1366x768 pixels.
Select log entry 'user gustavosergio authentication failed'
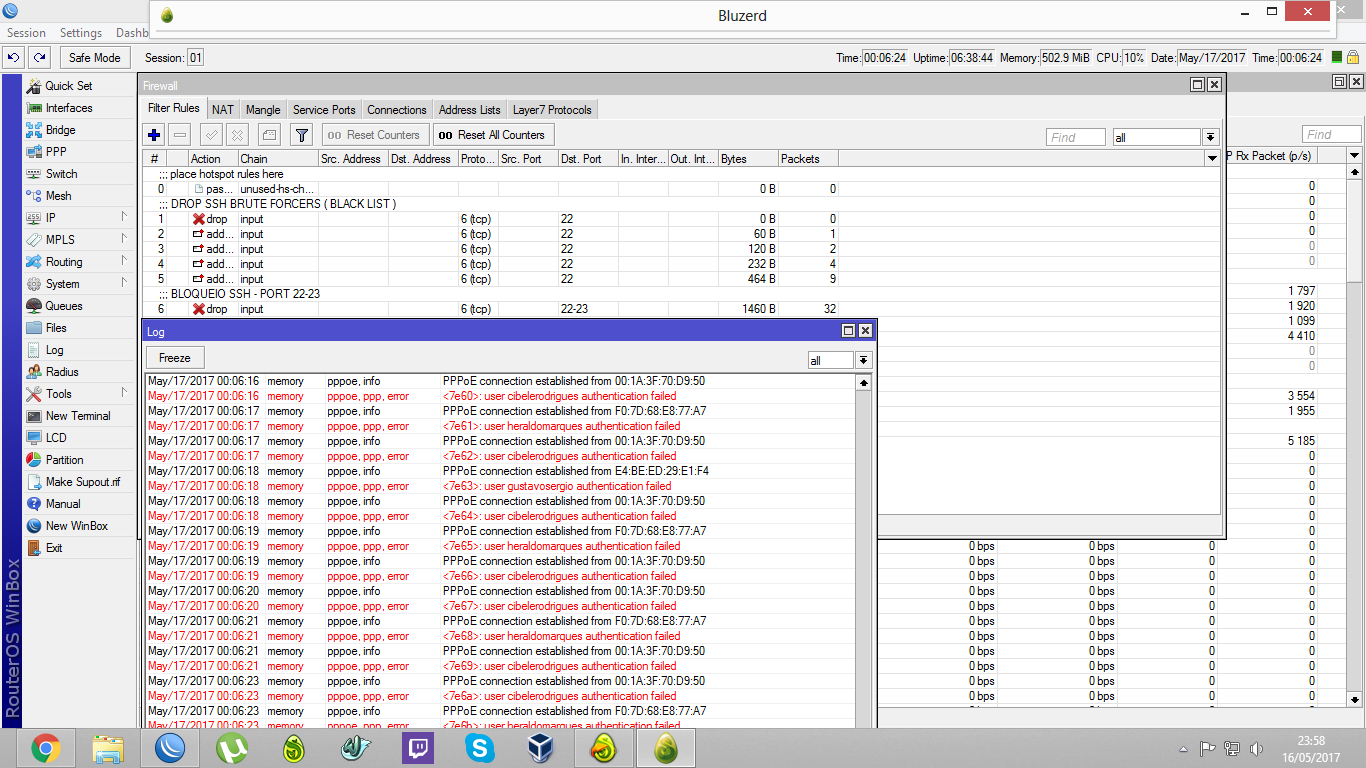[500, 486]
